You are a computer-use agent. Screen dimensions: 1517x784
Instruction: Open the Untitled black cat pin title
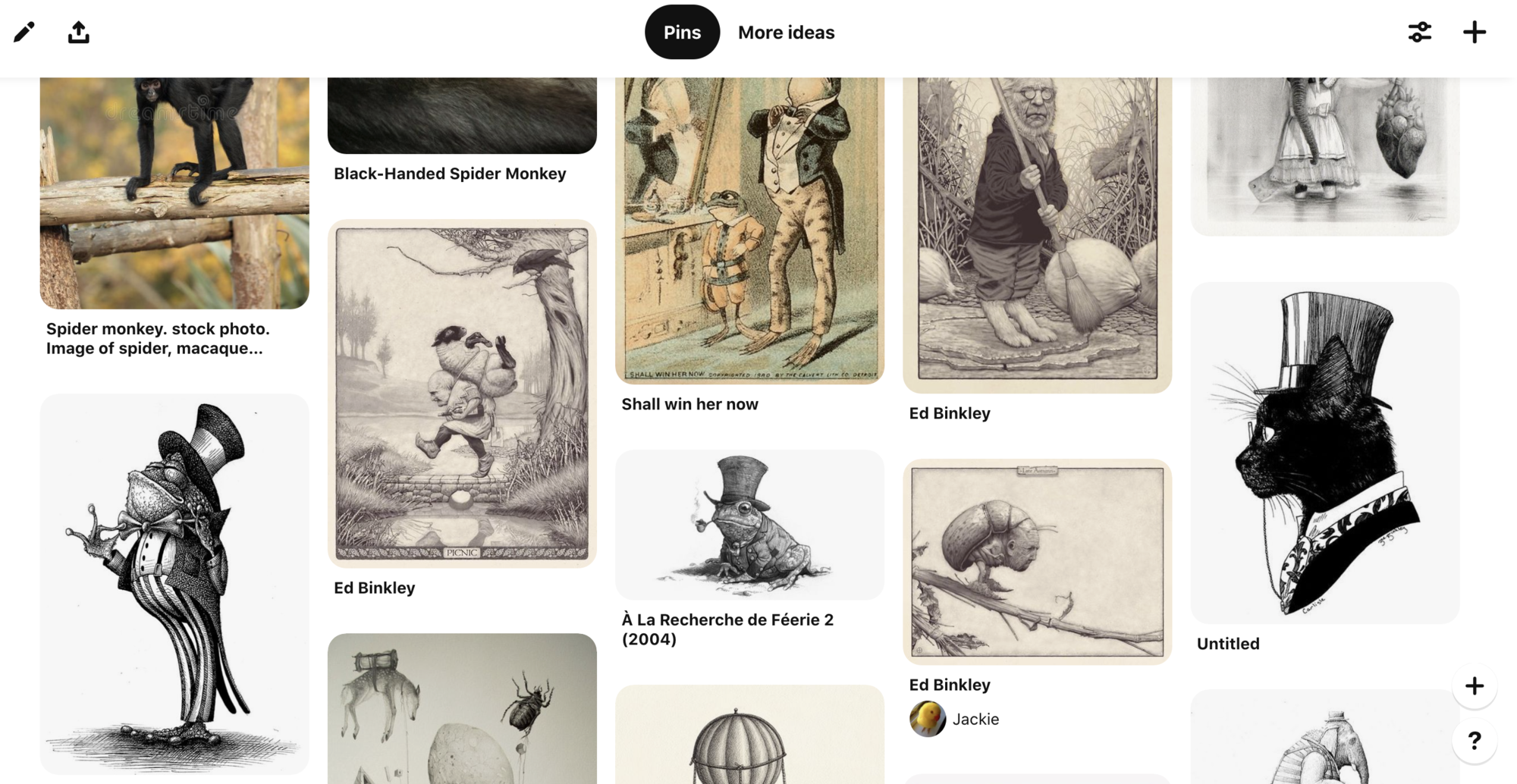coord(1227,644)
